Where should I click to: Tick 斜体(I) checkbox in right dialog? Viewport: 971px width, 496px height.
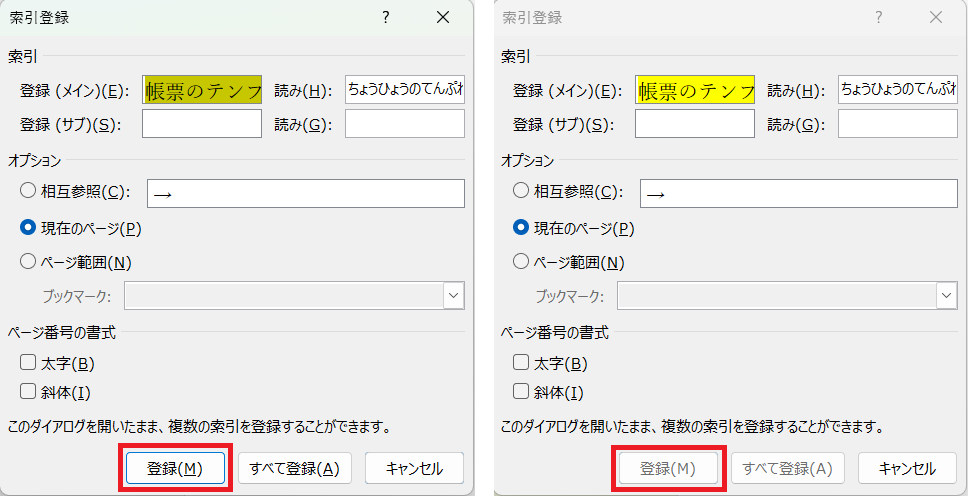521,391
